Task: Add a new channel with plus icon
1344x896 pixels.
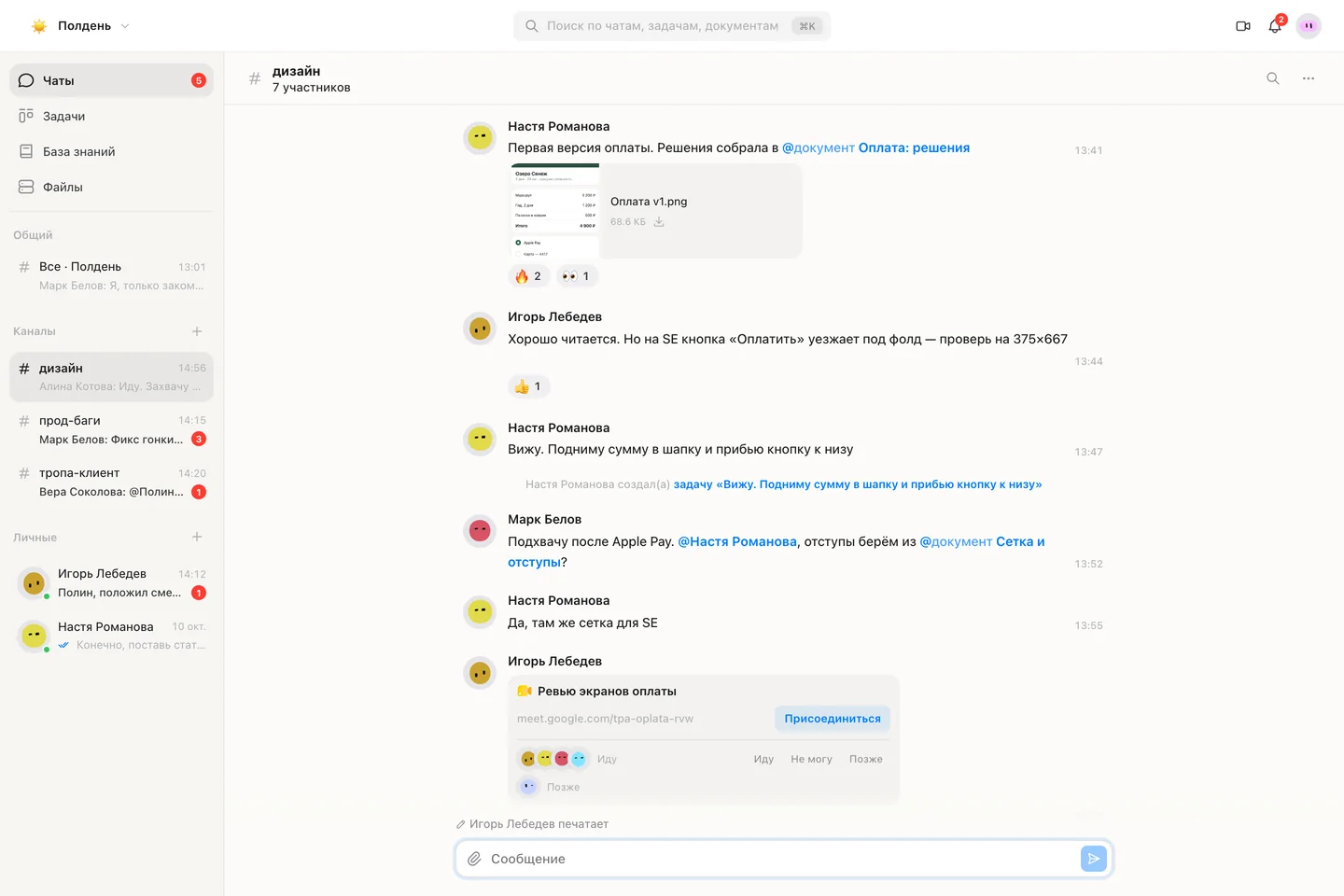Action: (197, 331)
